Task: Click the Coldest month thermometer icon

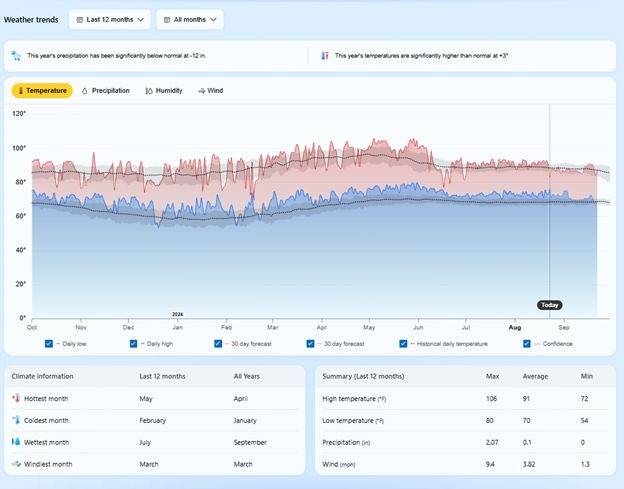Action: tap(16, 420)
